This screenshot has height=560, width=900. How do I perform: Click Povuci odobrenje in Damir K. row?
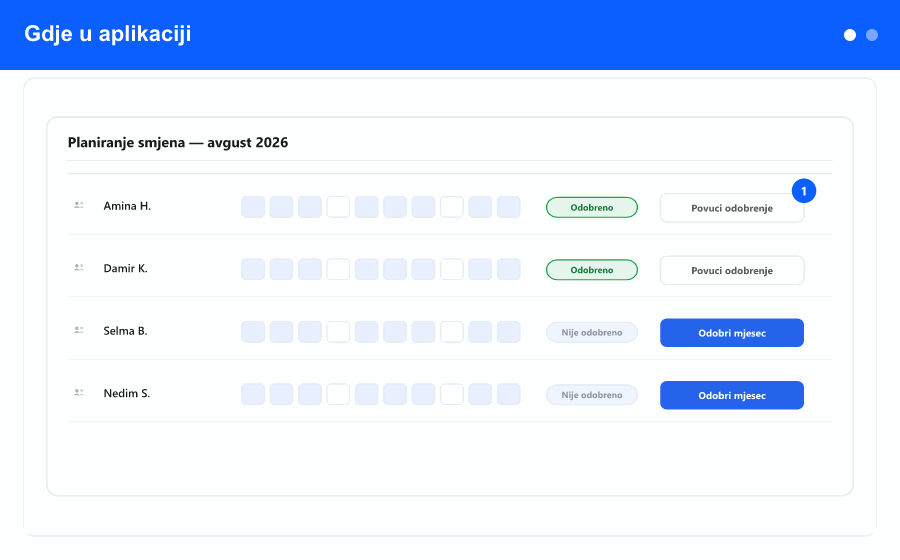732,270
